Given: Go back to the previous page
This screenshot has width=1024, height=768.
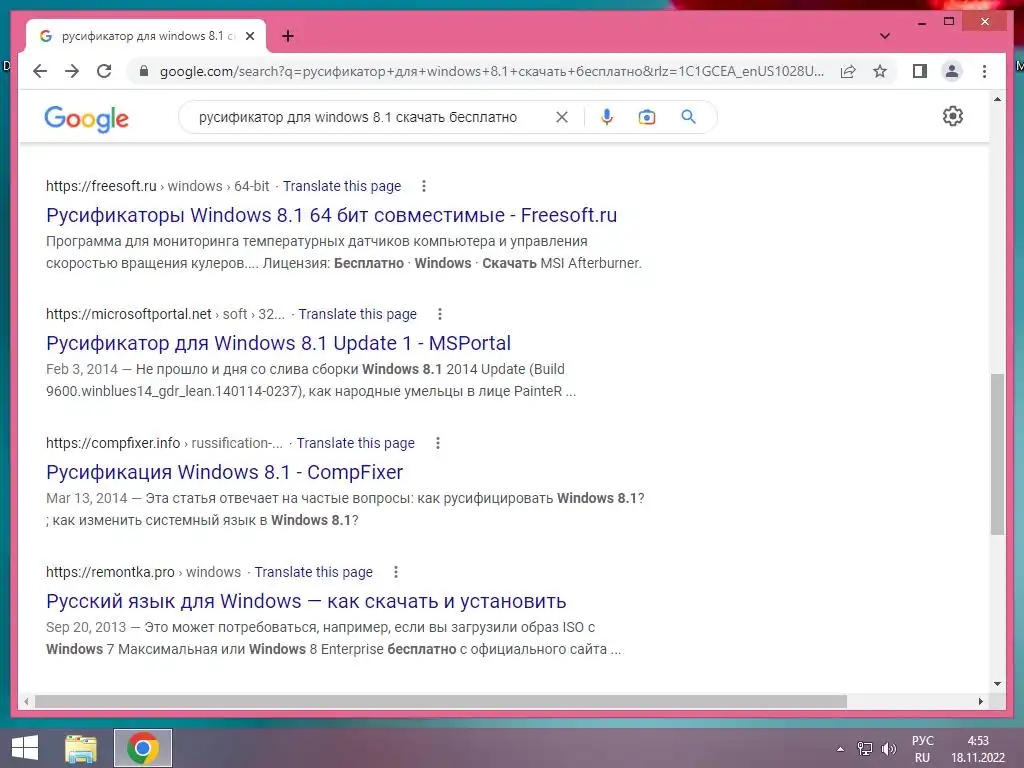Looking at the screenshot, I should point(40,71).
